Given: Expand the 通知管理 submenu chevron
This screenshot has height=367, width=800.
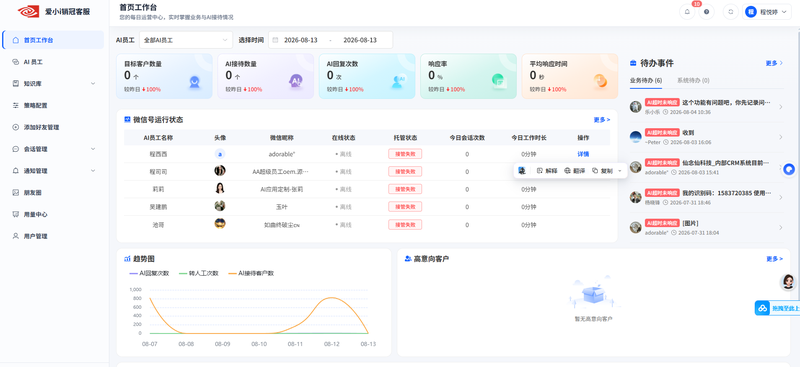Looking at the screenshot, I should coord(93,170).
